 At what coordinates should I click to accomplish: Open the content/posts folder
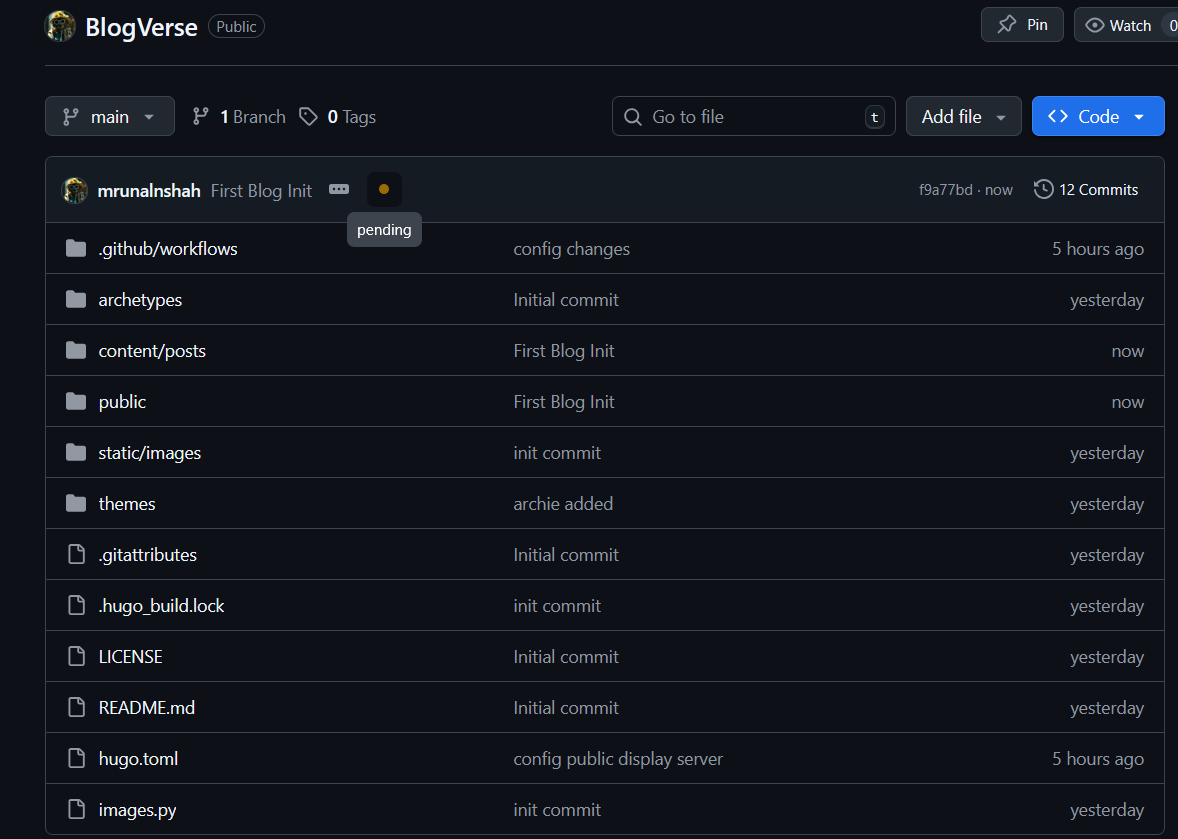(152, 351)
